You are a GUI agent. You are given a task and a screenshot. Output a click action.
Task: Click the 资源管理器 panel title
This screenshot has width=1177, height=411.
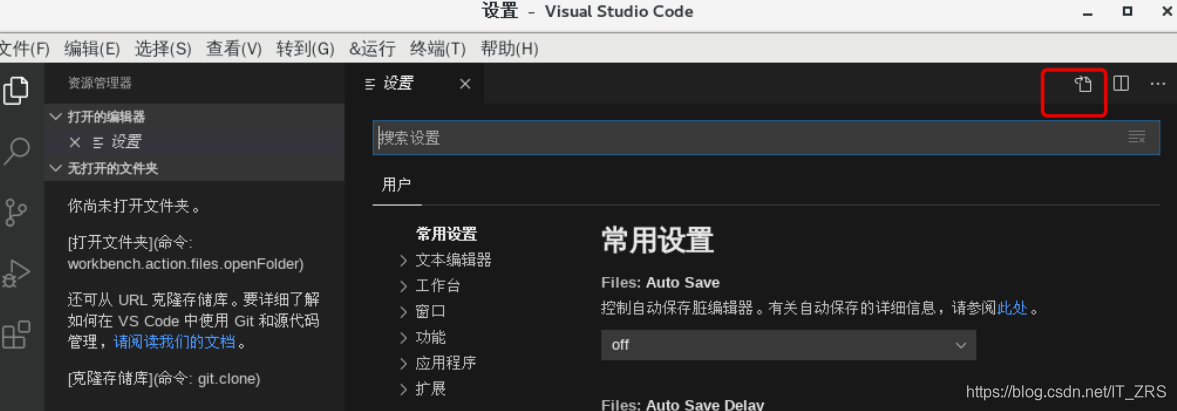pyautogui.click(x=100, y=83)
